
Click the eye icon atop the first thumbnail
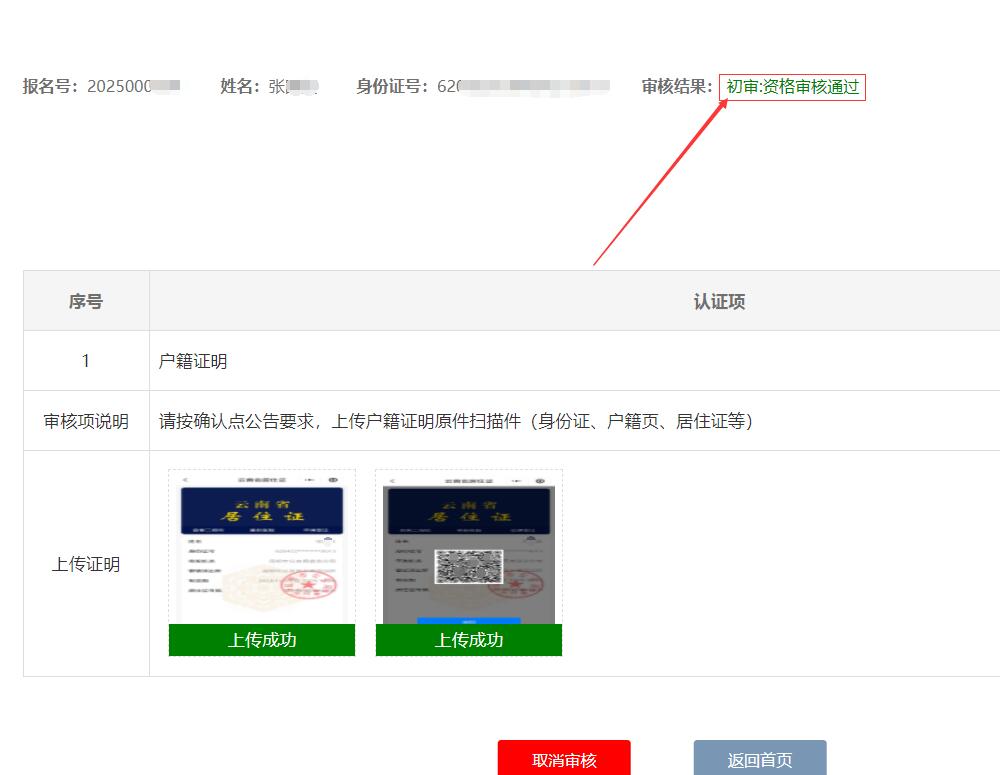point(333,480)
